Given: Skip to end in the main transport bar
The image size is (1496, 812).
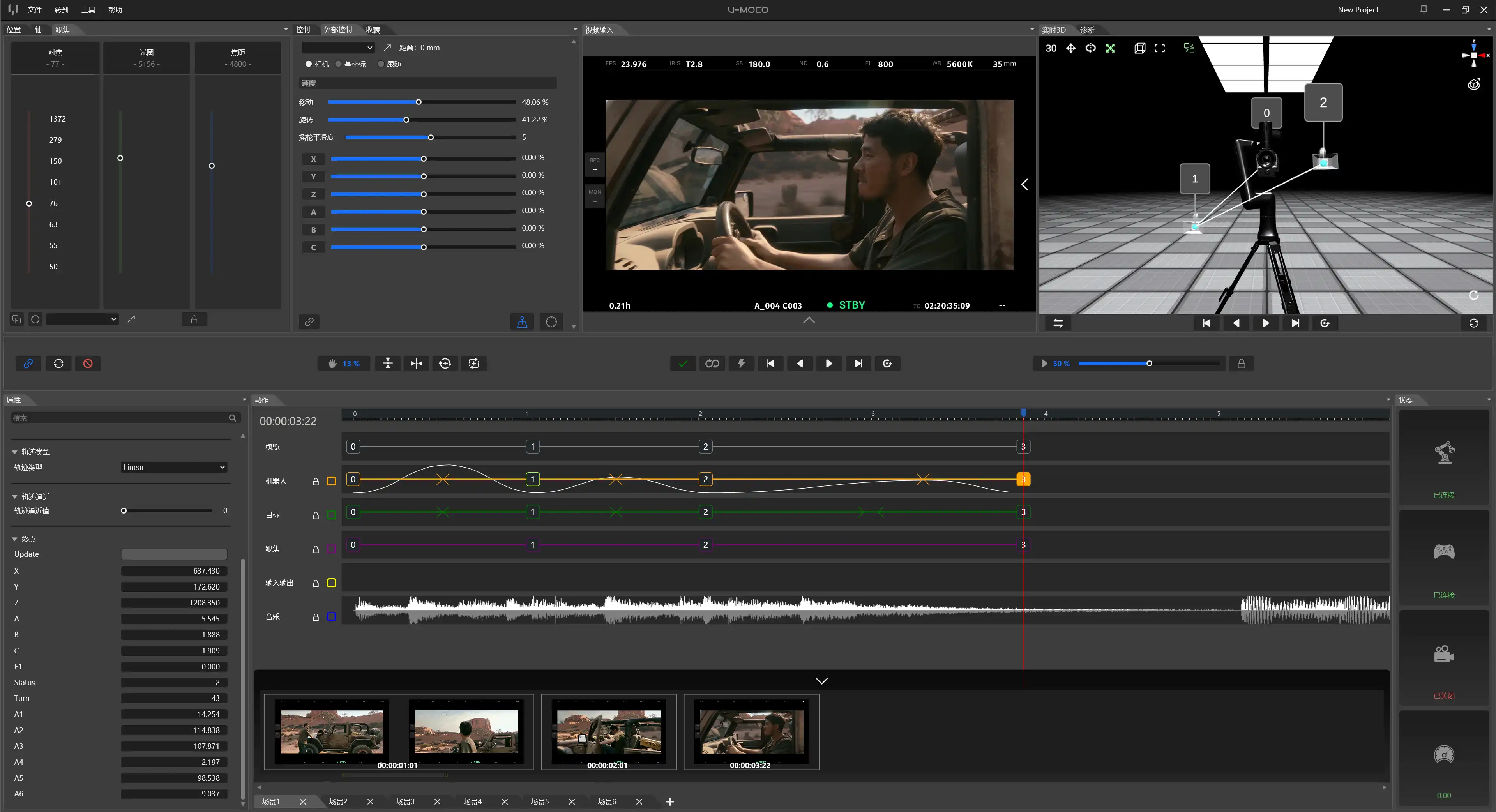Looking at the screenshot, I should pyautogui.click(x=858, y=364).
